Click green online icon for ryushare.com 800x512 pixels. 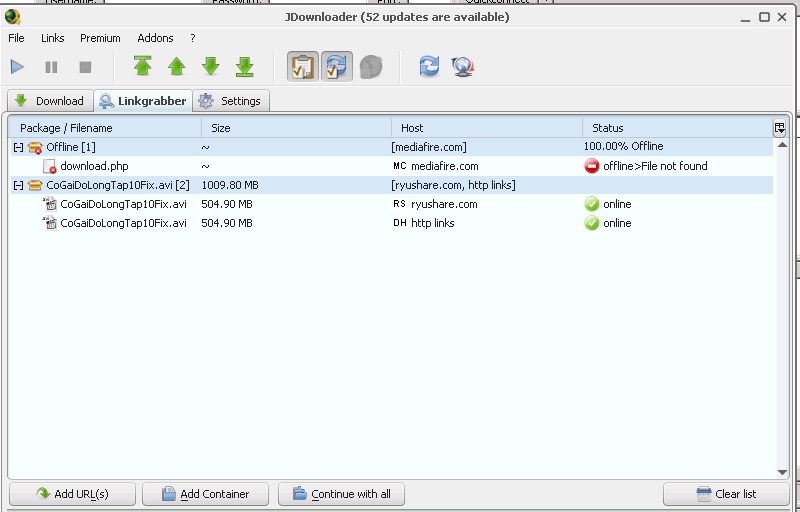click(591, 204)
